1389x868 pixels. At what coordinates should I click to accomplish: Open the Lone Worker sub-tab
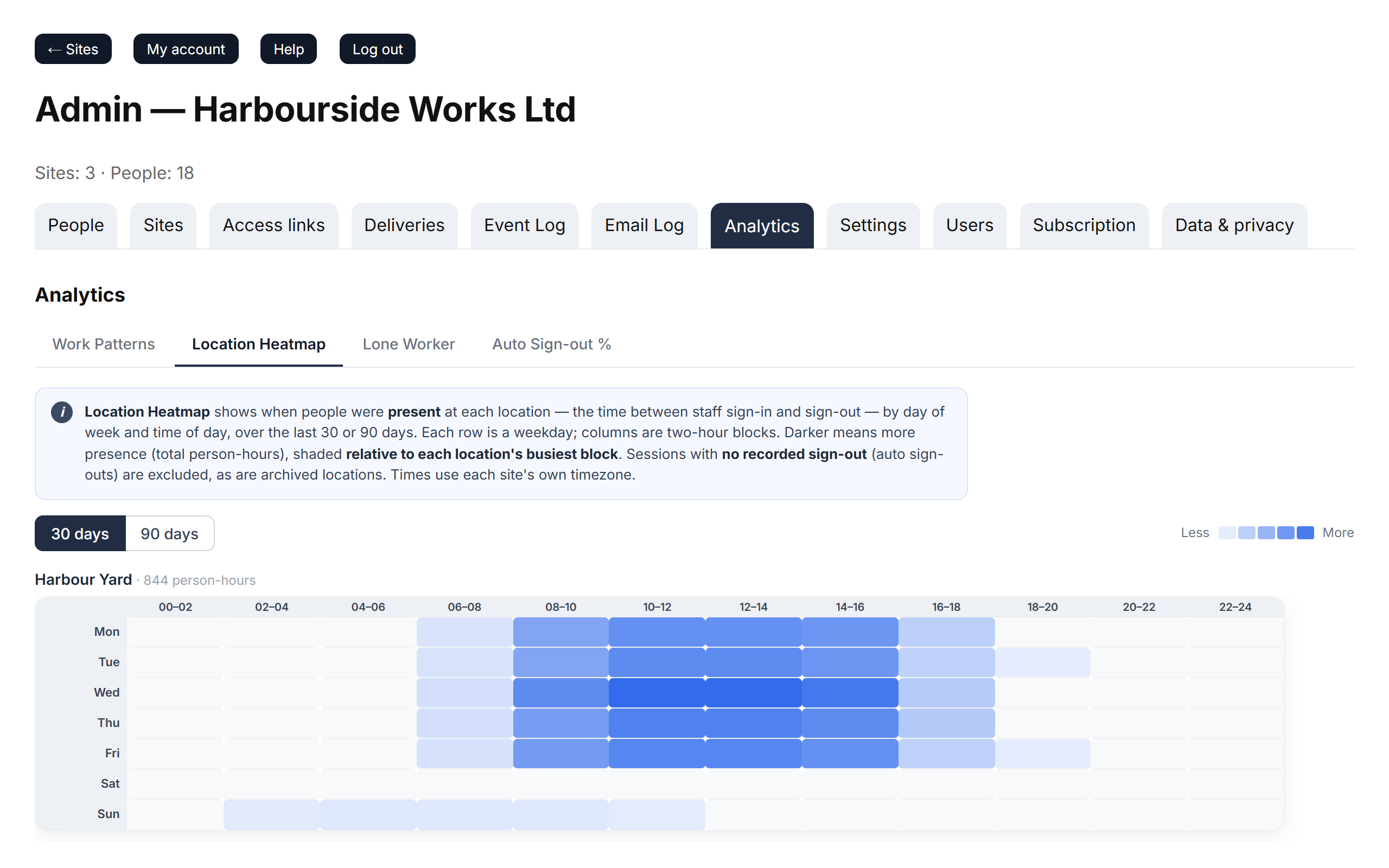coord(409,344)
